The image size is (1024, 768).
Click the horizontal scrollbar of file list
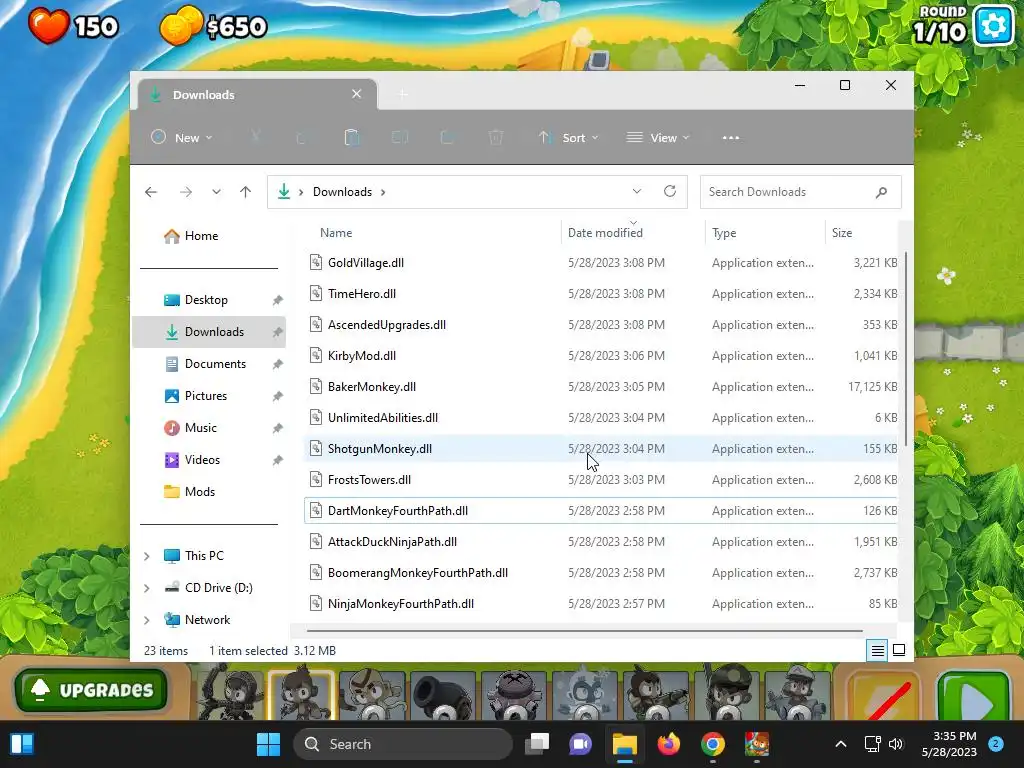(584, 631)
